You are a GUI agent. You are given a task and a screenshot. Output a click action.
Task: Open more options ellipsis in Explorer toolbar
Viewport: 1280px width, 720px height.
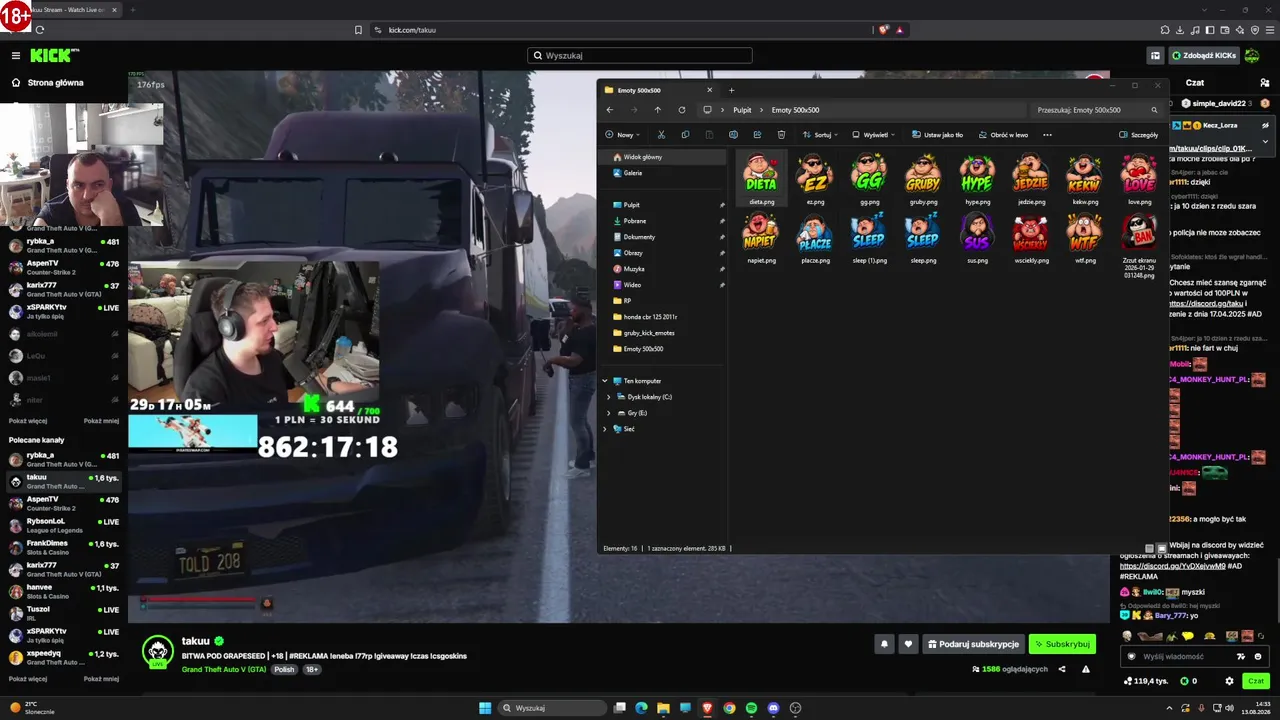(1047, 135)
